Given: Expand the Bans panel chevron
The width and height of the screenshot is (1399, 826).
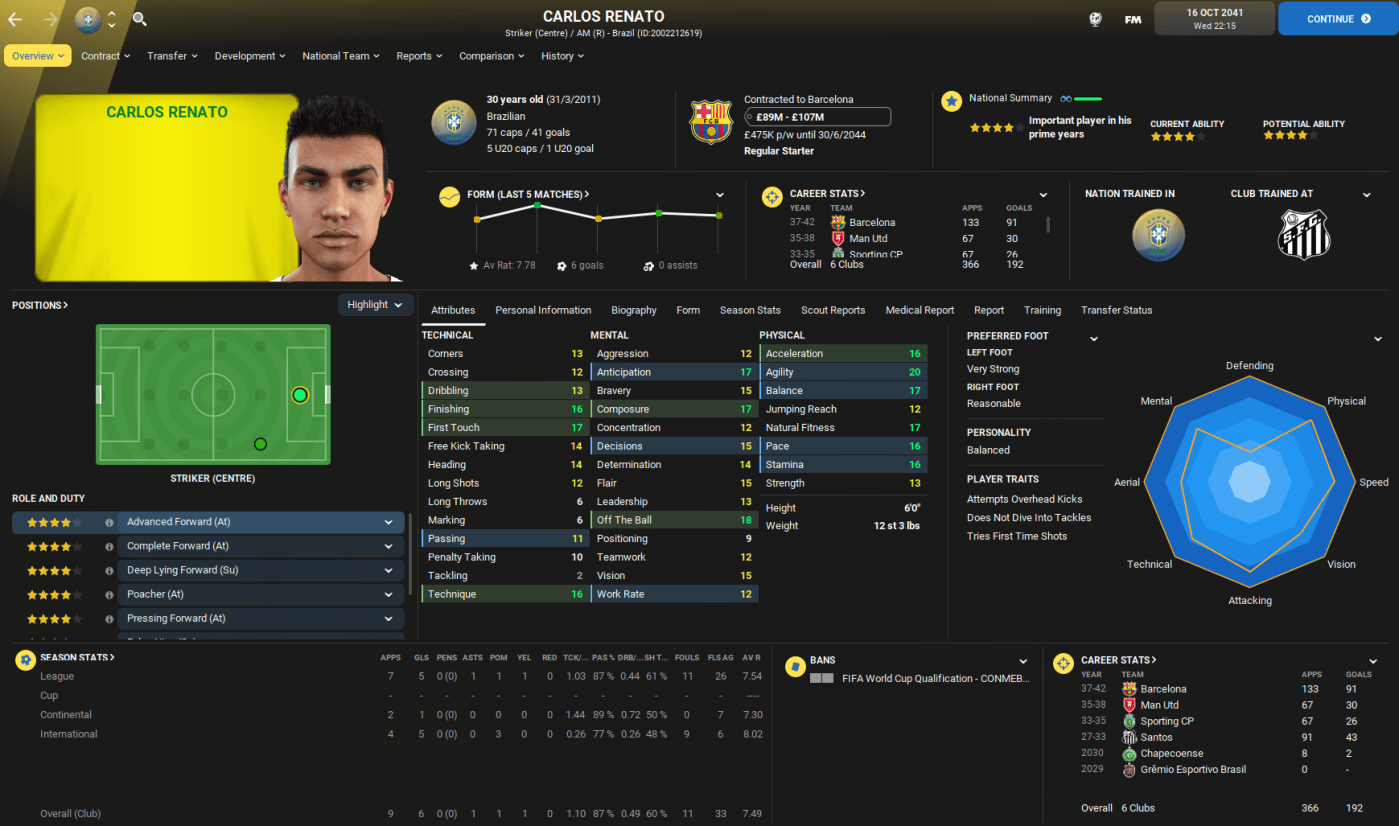Looking at the screenshot, I should 1023,661.
